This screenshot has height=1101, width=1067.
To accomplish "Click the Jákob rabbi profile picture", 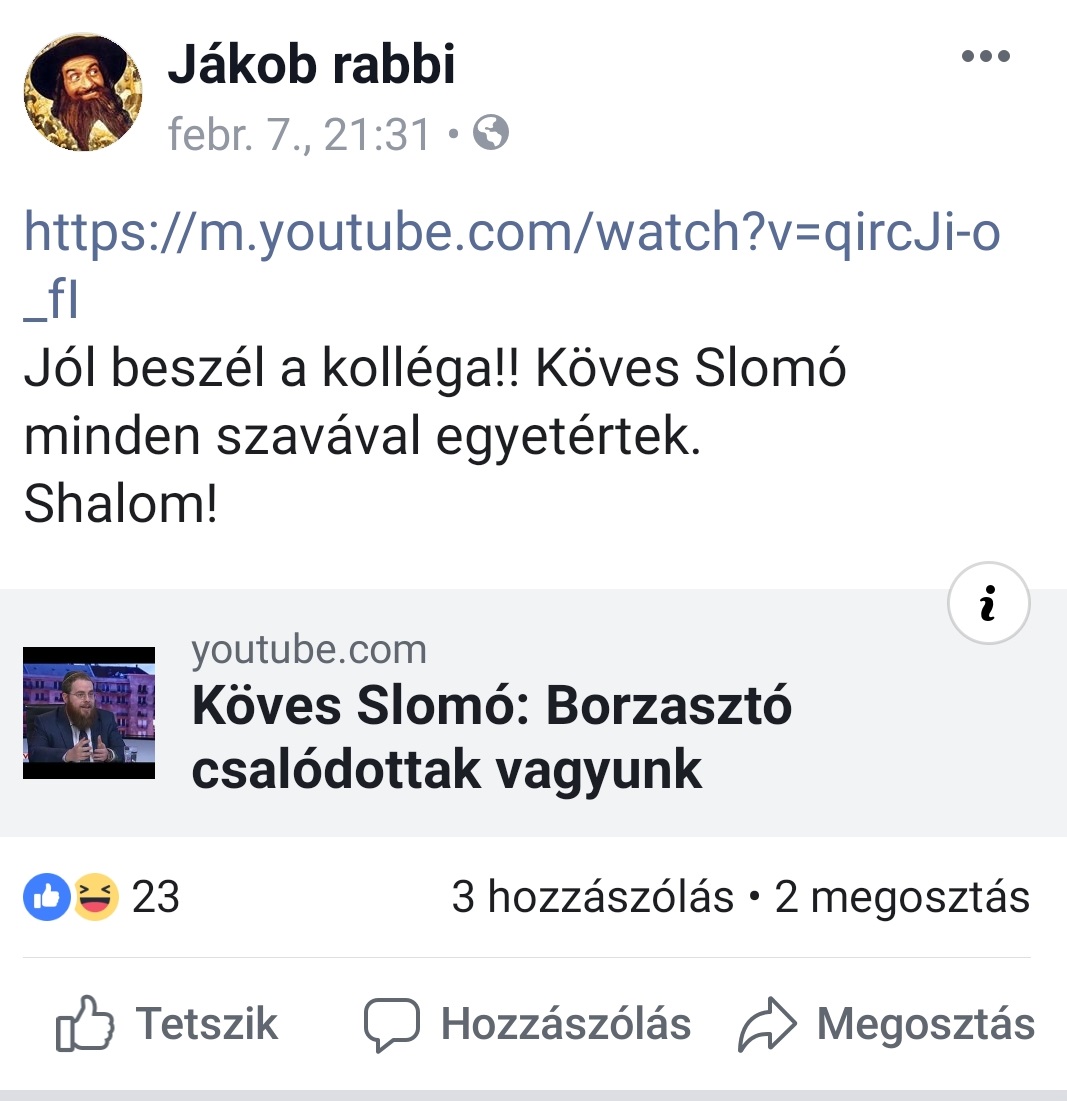I will coord(83,92).
